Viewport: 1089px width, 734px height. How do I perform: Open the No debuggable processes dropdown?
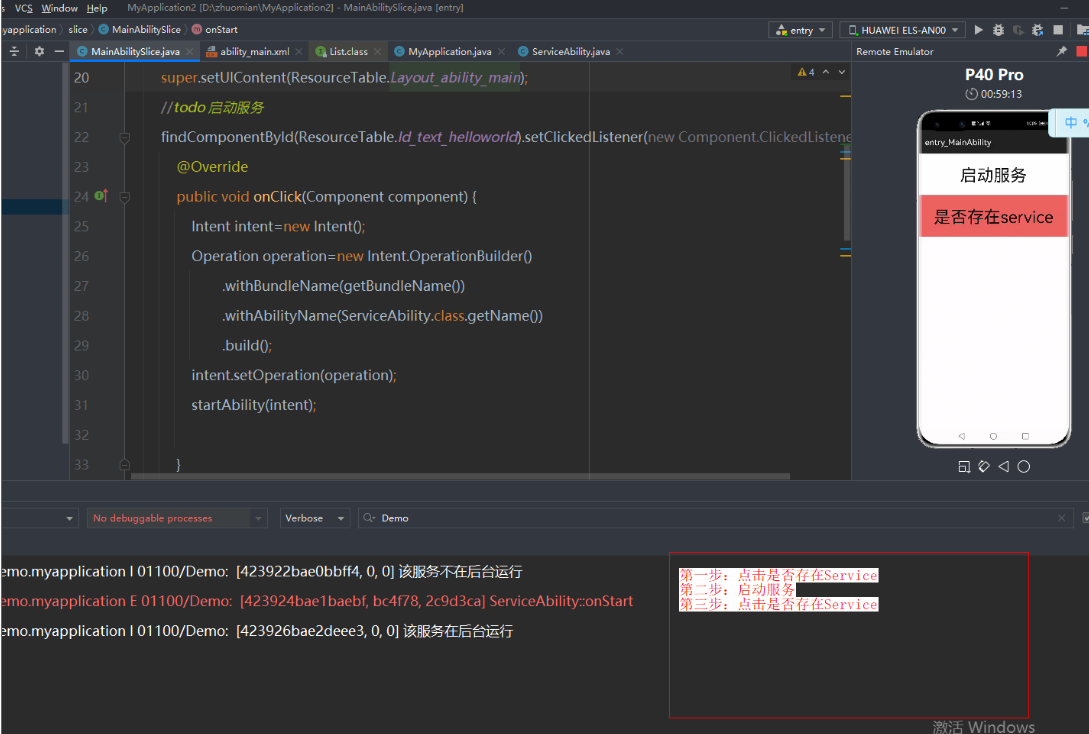point(177,518)
